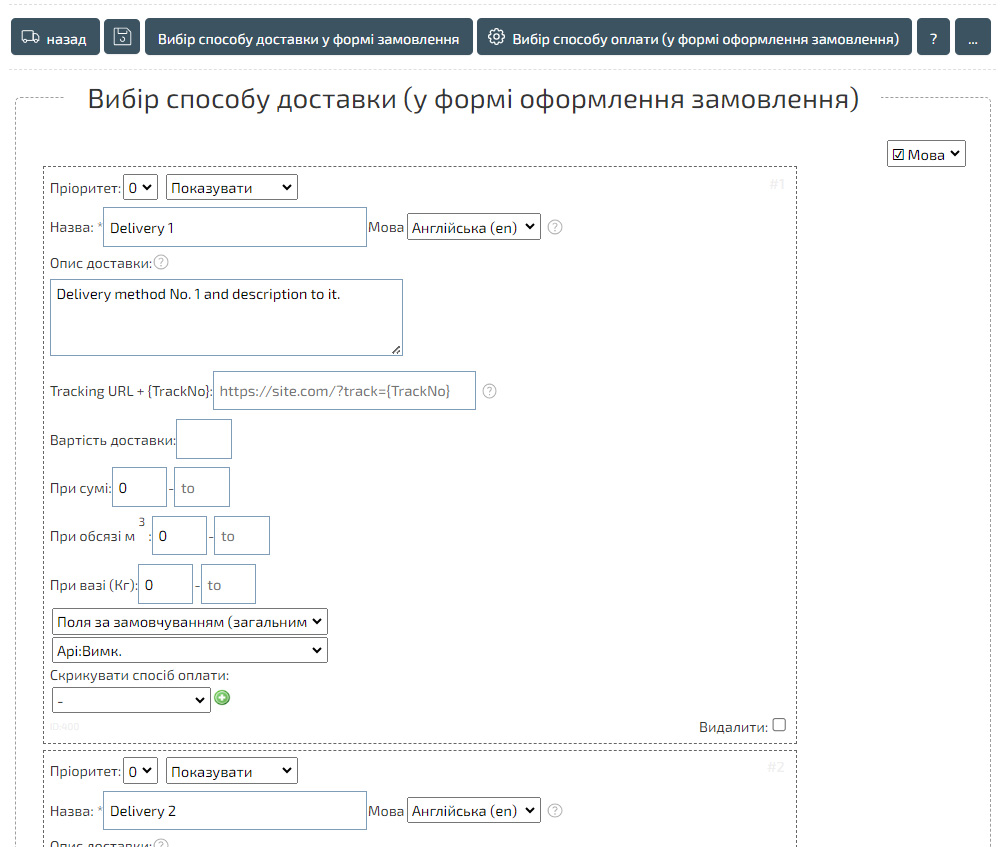Viewport: 1002px width, 847px height.
Task: Open Вибір способу оплати settings tab
Action: point(694,38)
